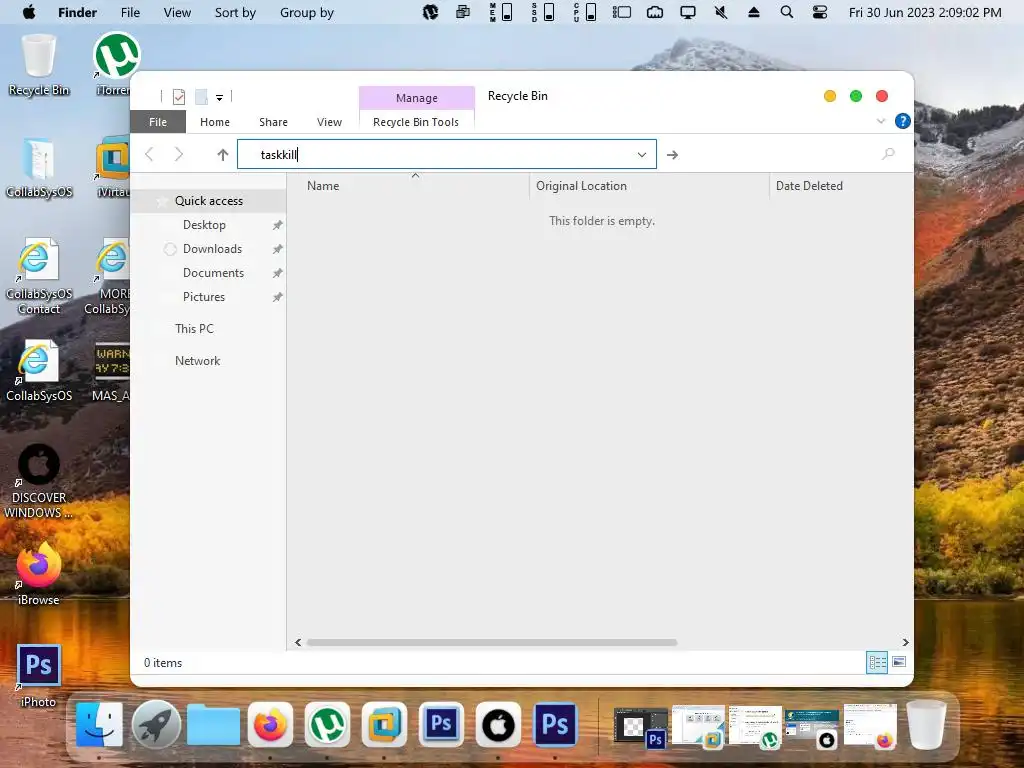
Task: Select This PC in navigation pane
Action: click(194, 328)
